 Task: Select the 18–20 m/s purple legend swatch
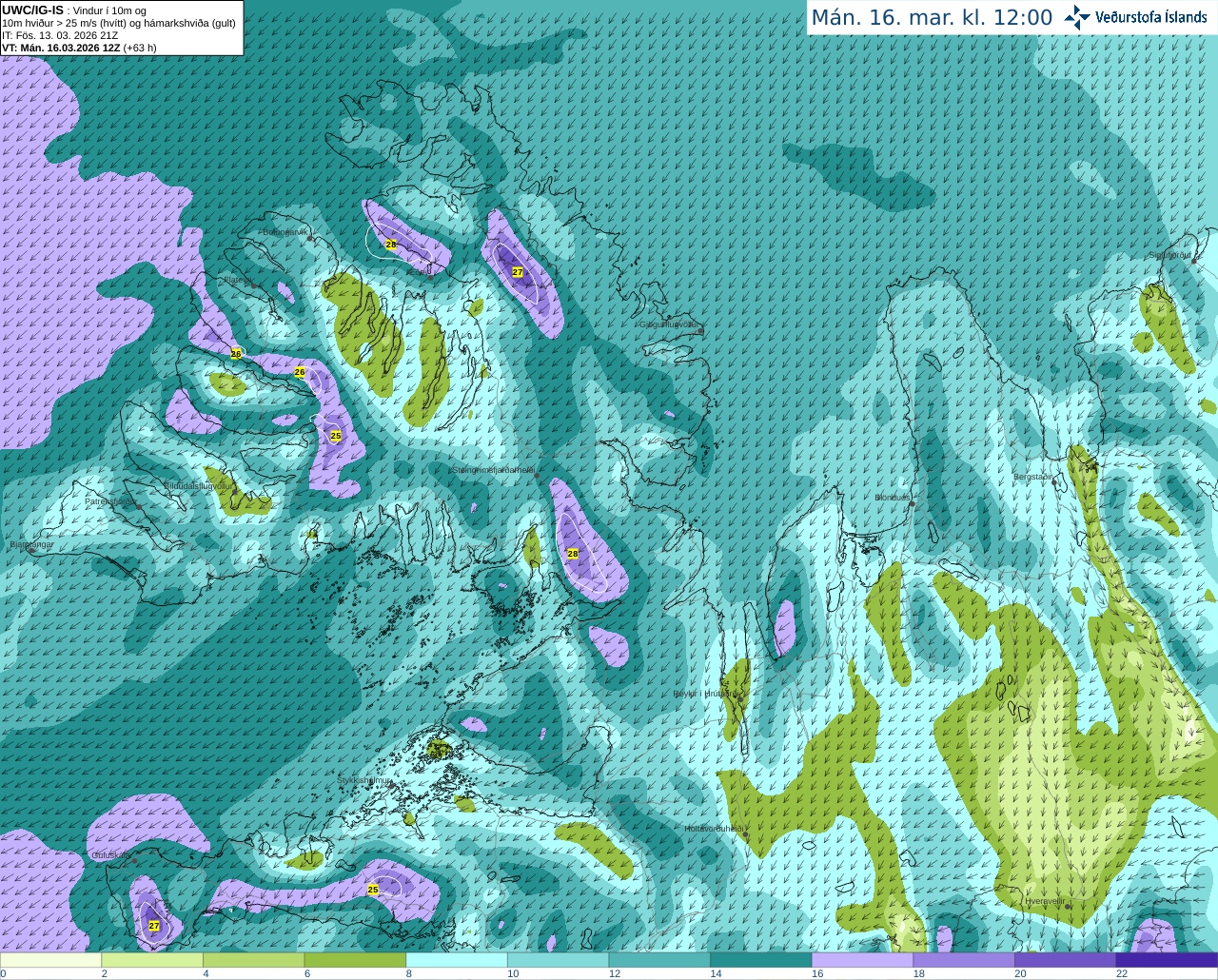pyautogui.click(x=964, y=960)
